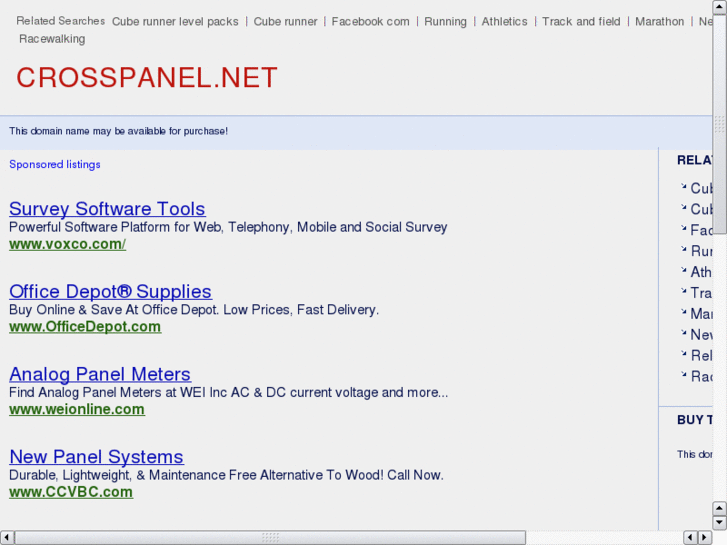Click horizontal scrollbar right arrow at far right
727x545 pixels.
[705, 538]
